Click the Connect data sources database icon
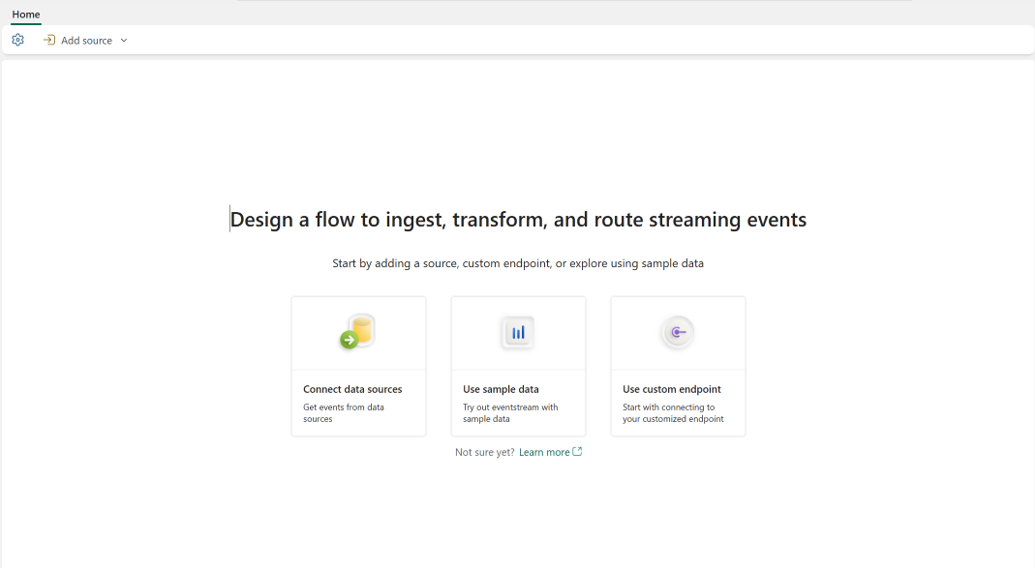The image size is (1035, 568). tap(358, 331)
